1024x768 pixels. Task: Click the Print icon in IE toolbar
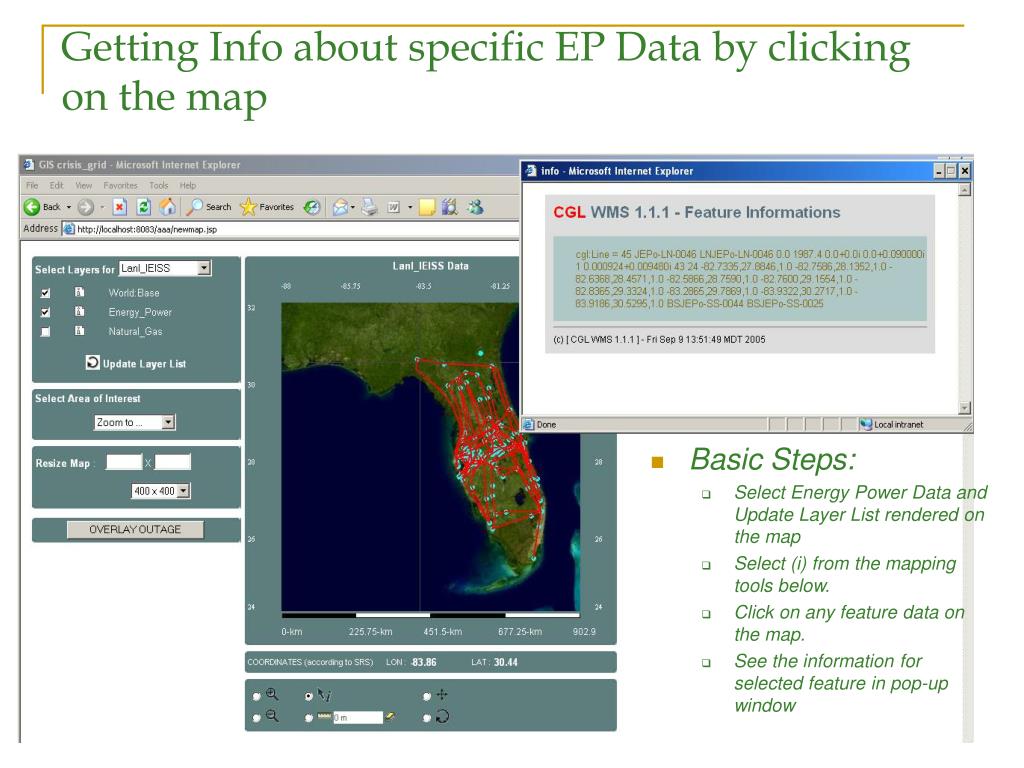370,207
